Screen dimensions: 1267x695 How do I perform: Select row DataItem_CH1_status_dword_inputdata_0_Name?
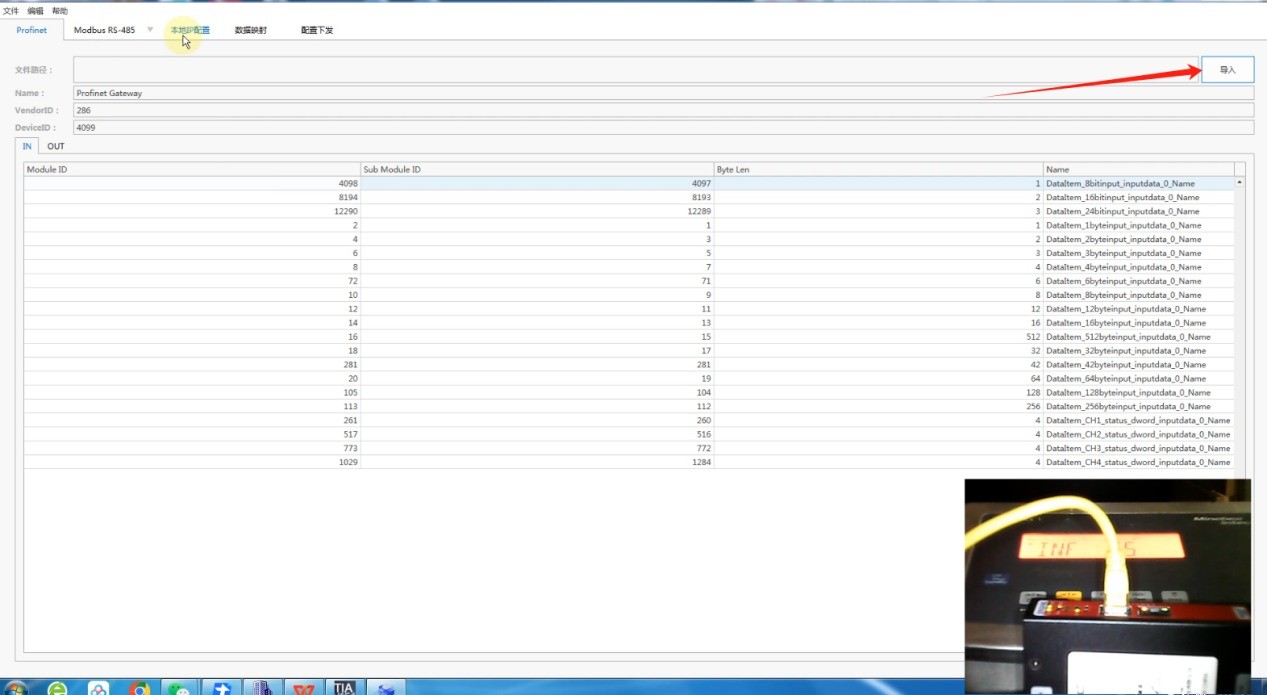tap(628, 421)
